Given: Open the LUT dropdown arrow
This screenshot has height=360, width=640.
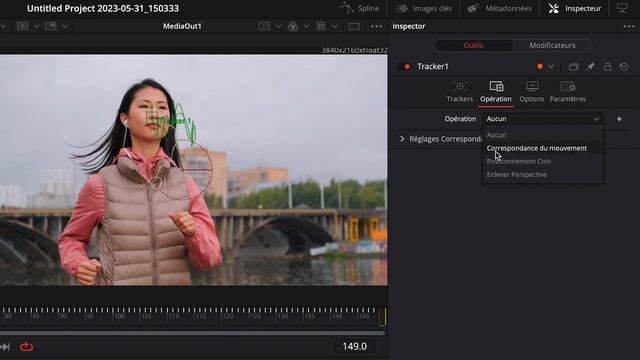Looking at the screenshot, I should (x=278, y=27).
